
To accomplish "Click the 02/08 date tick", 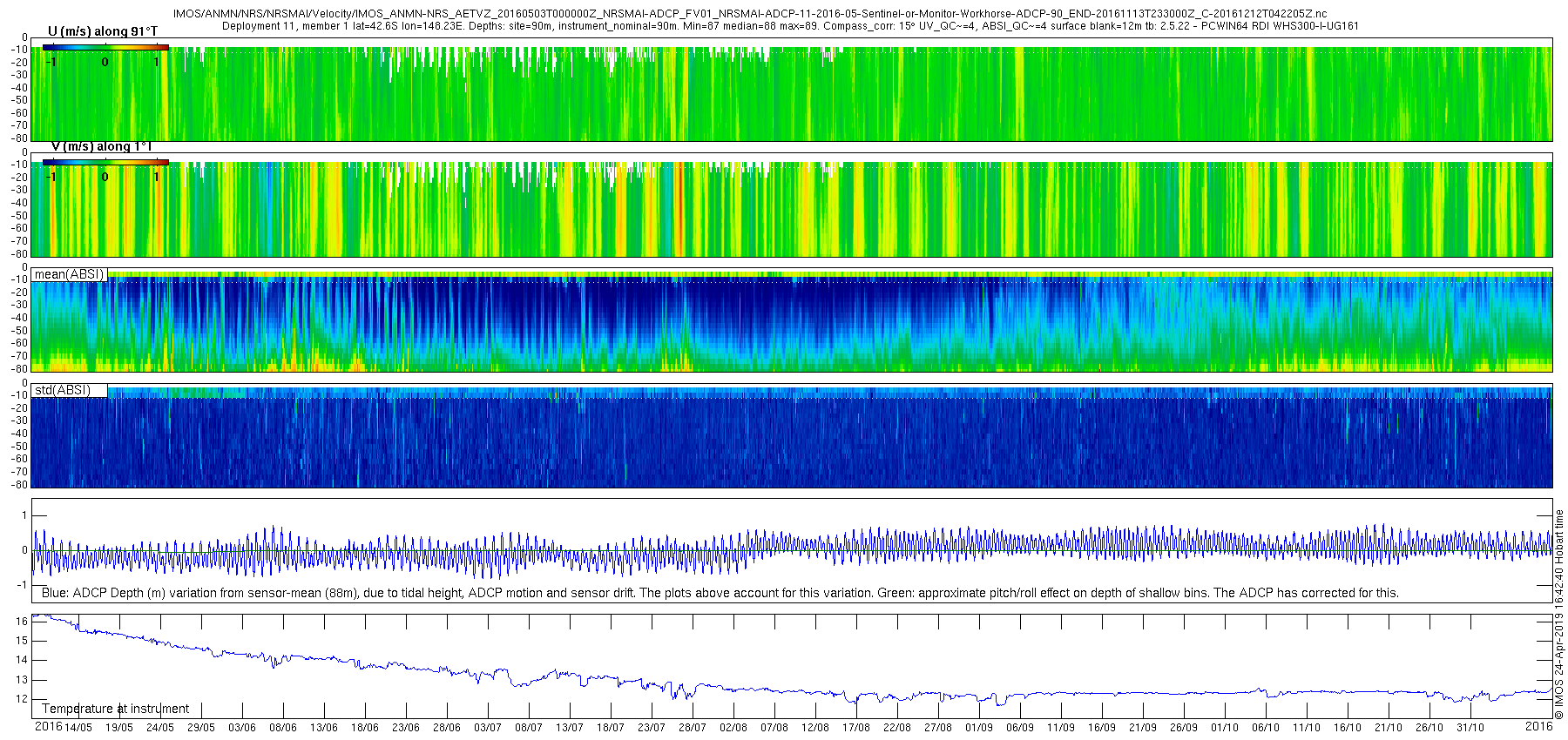I will click(733, 728).
